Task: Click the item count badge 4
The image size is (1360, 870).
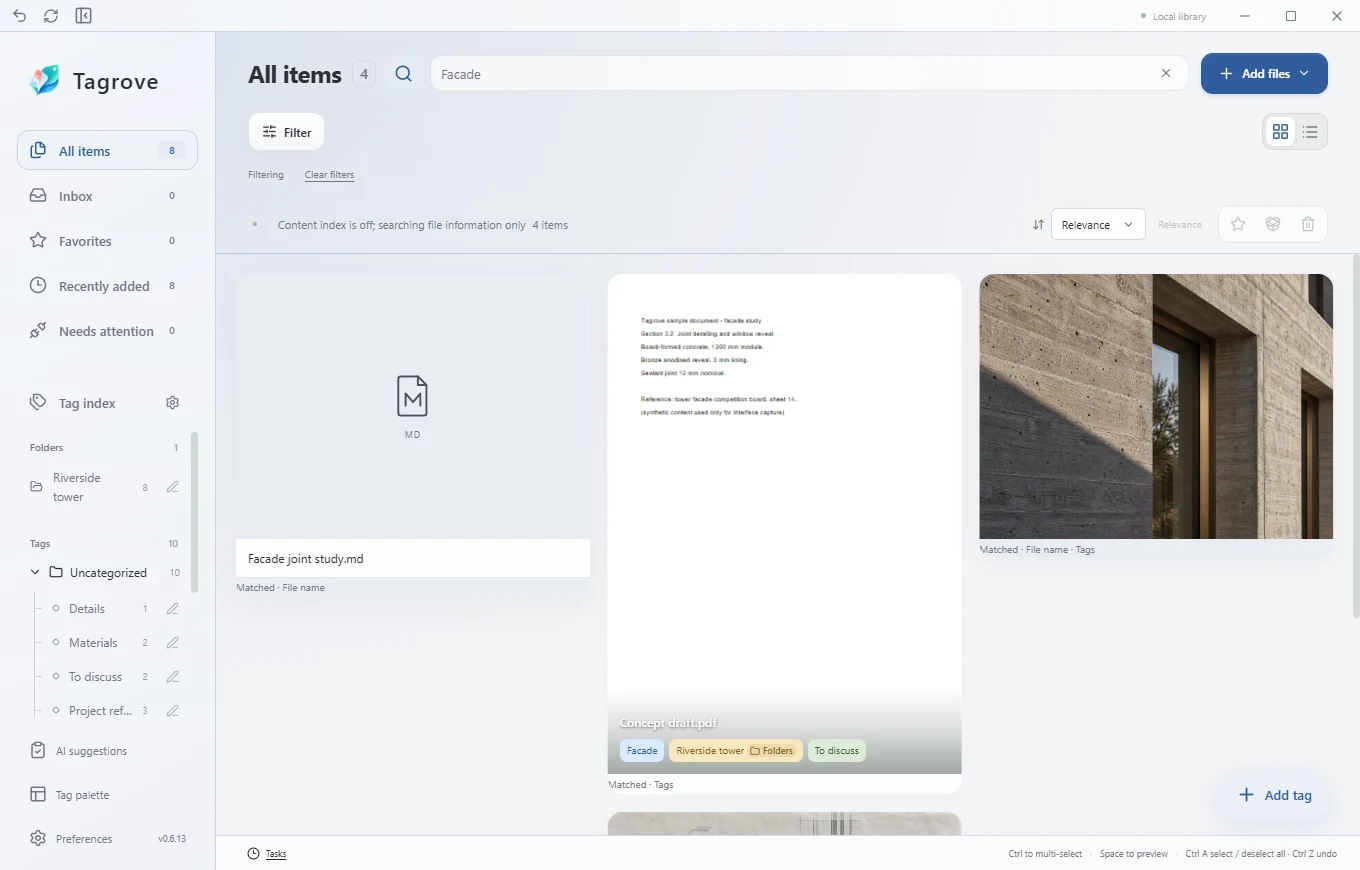Action: (364, 74)
